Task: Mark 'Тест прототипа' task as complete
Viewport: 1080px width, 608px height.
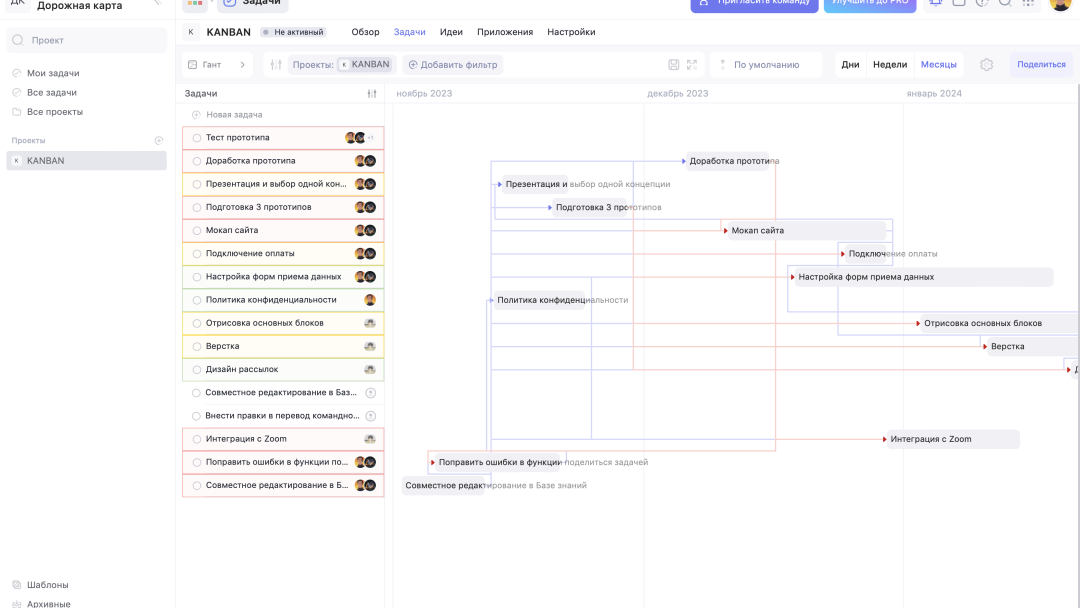Action: (197, 138)
